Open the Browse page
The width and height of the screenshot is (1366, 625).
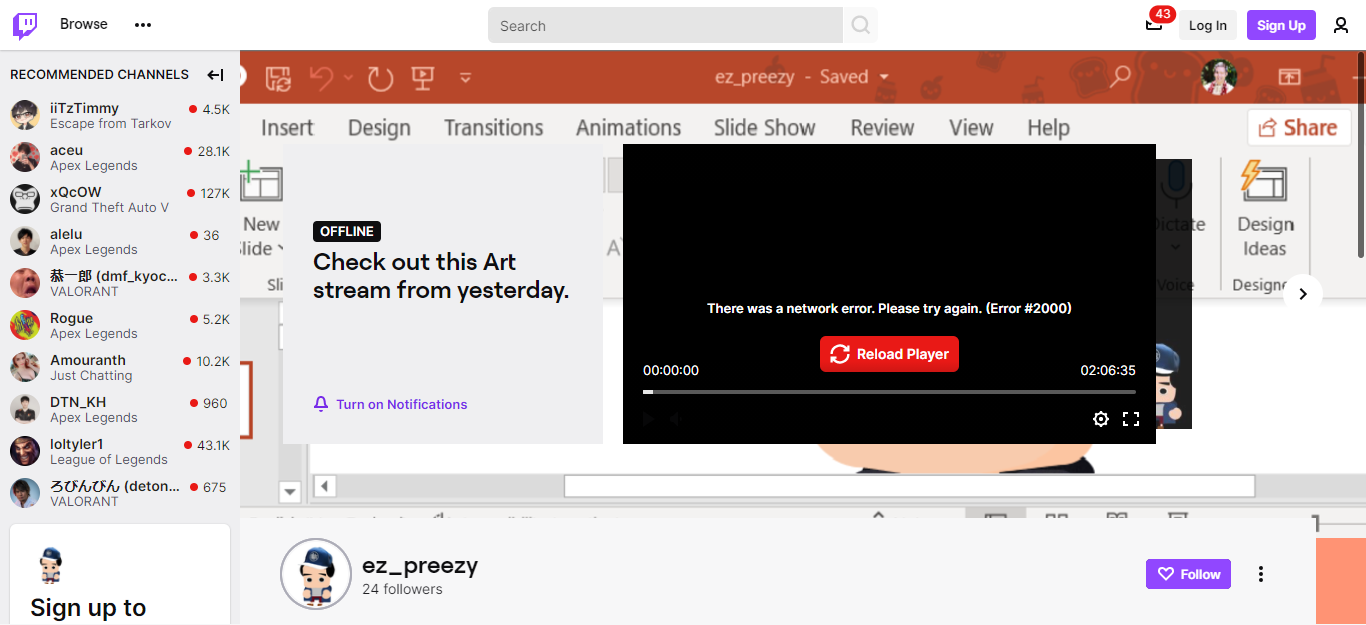84,24
